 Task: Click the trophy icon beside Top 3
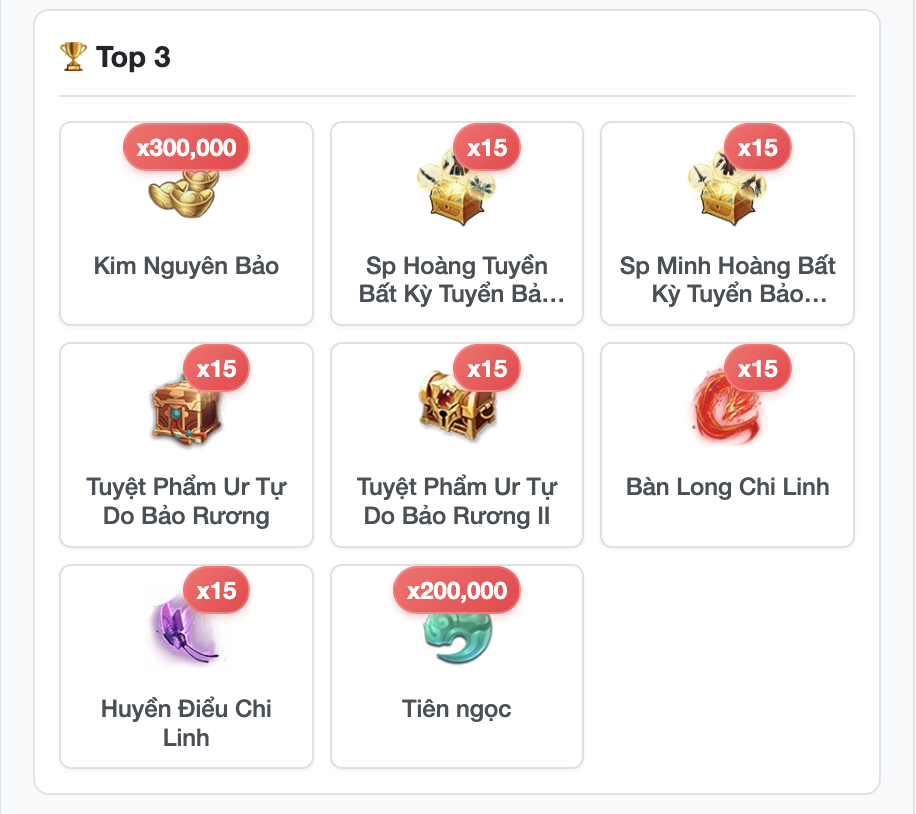73,57
